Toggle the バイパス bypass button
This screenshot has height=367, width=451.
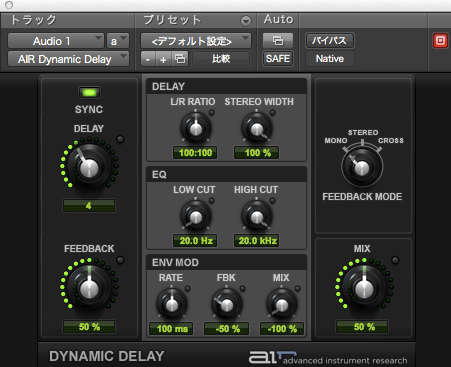pyautogui.click(x=329, y=41)
